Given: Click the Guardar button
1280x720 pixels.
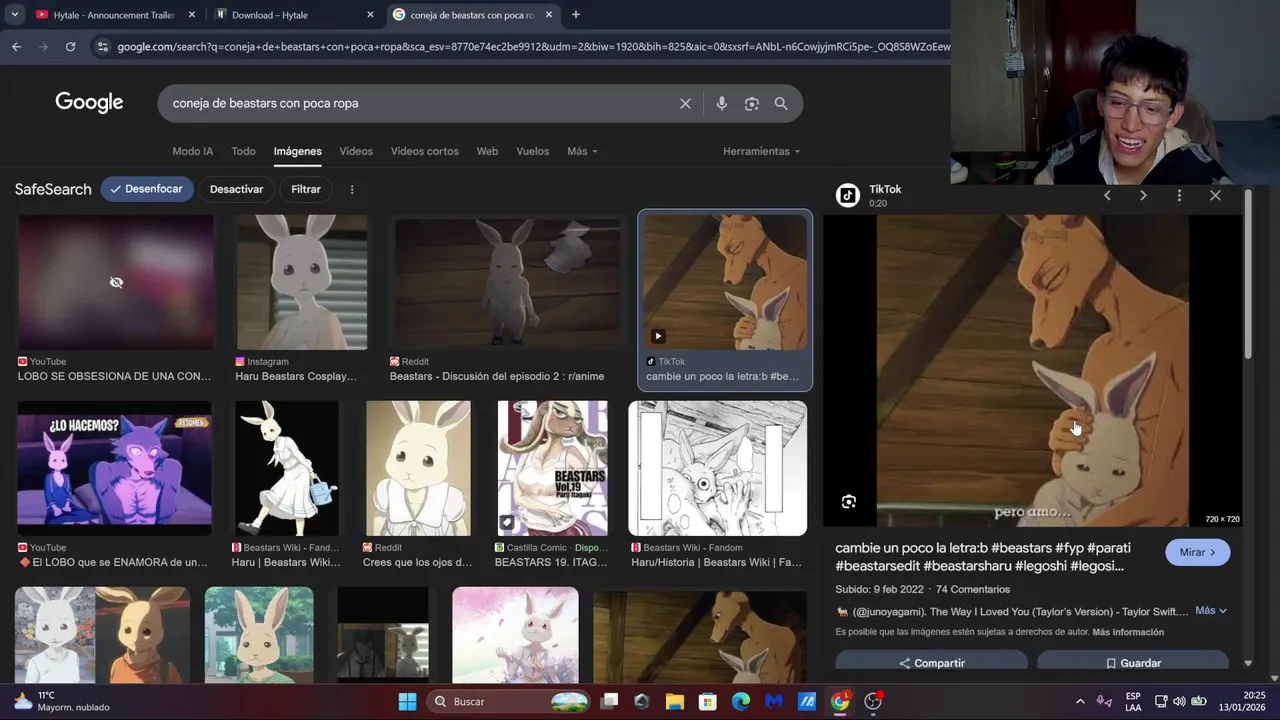Looking at the screenshot, I should point(1132,662).
